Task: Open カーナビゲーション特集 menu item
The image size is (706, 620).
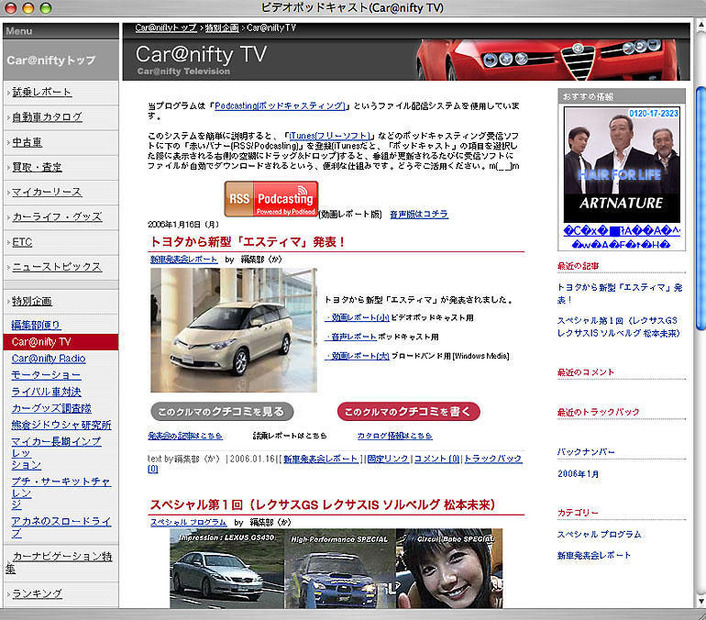Action: tap(59, 562)
